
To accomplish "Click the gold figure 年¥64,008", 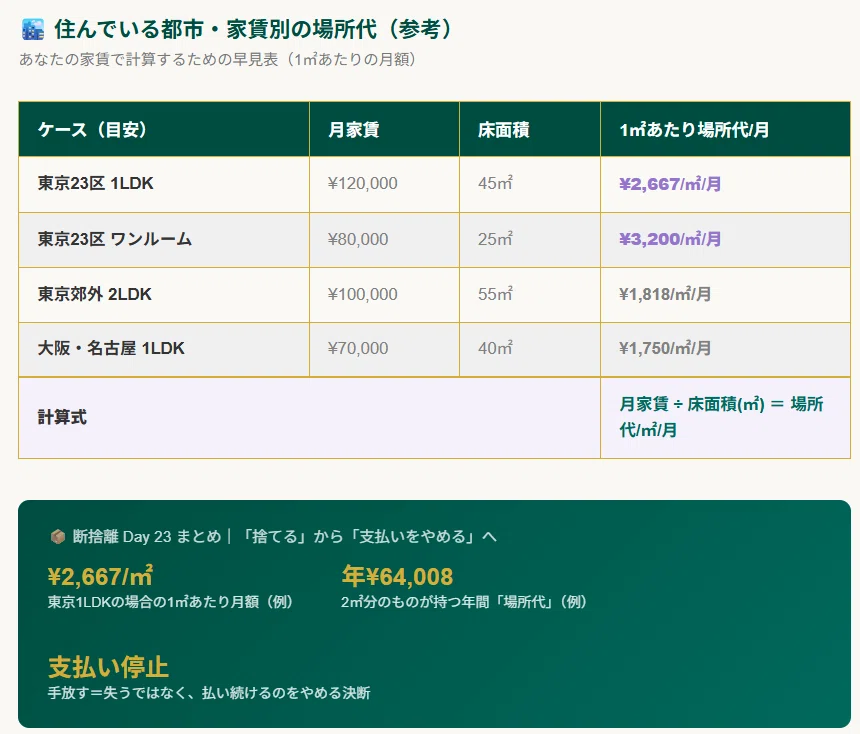I will coord(397,577).
